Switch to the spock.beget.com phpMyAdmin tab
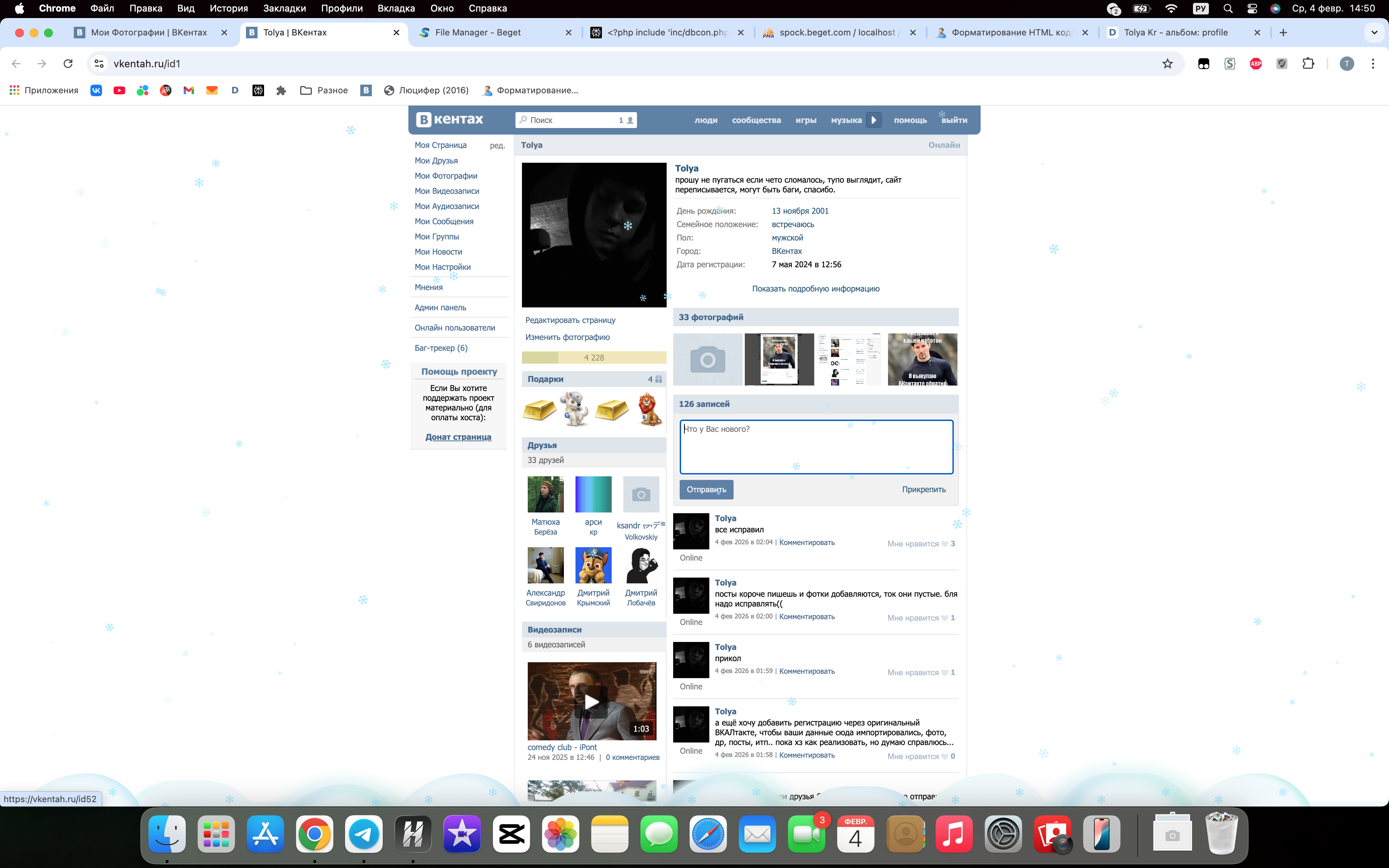 [x=839, y=33]
